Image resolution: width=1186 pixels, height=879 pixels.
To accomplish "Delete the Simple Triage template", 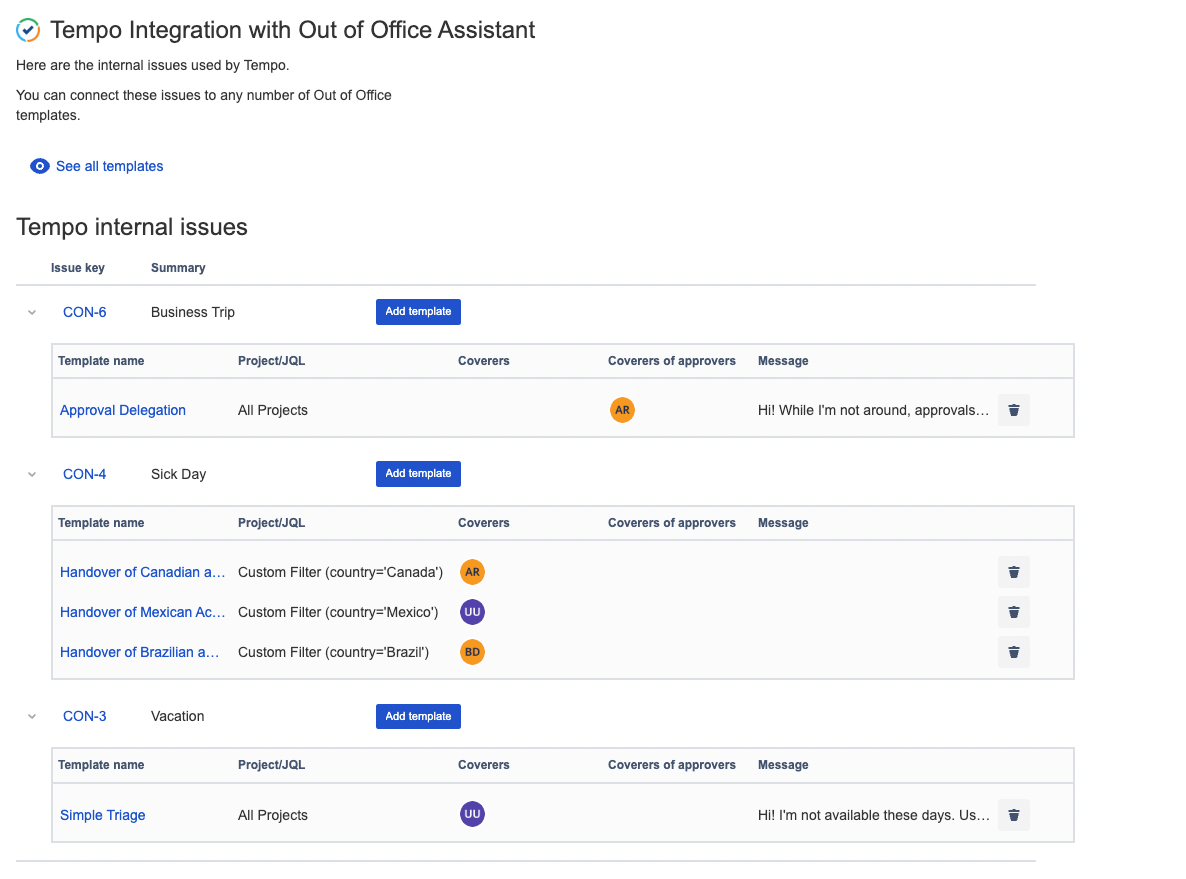I will [1014, 815].
